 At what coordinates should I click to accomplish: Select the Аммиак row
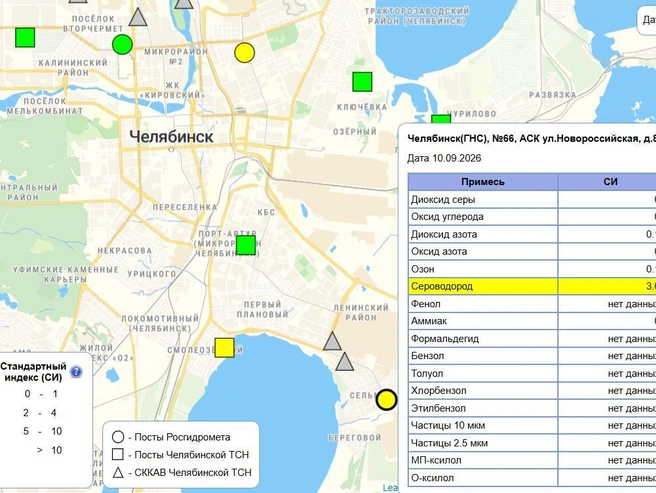click(x=532, y=321)
